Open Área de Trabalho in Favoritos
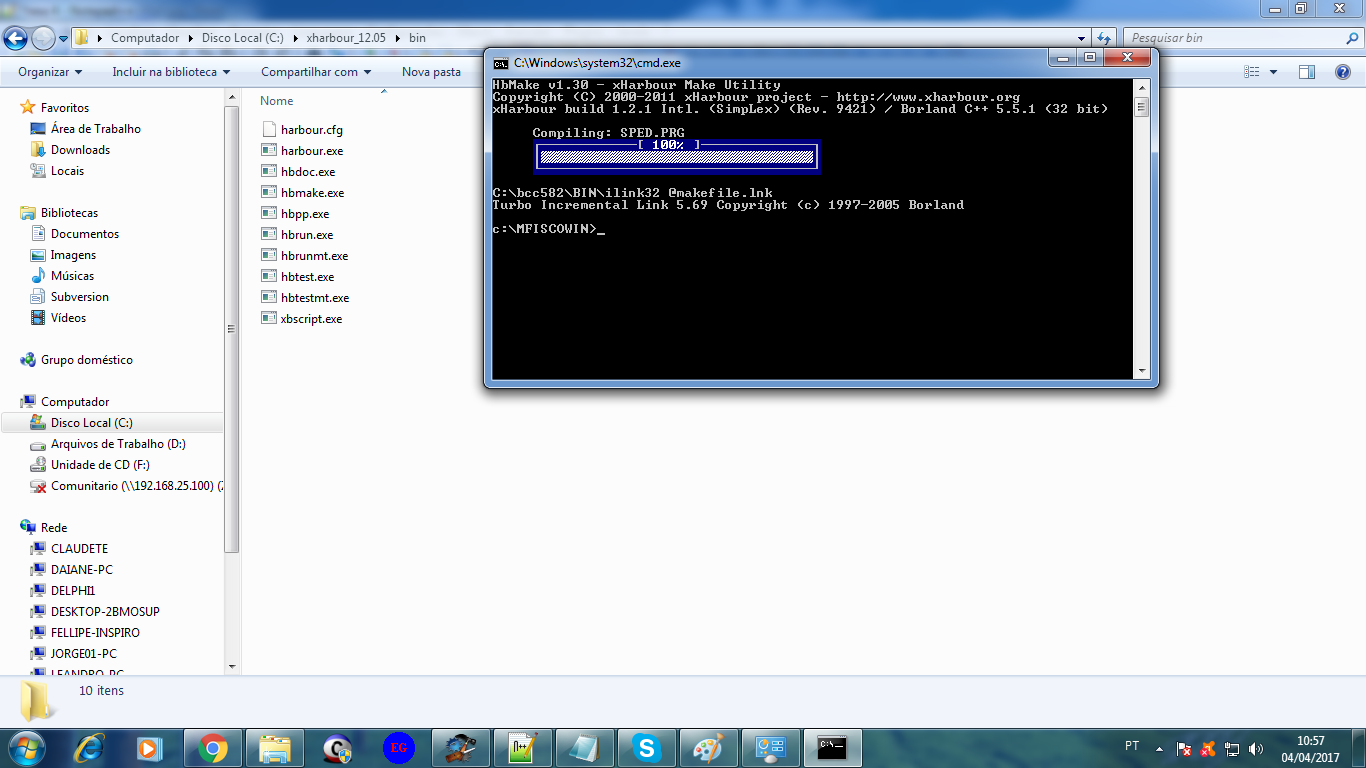Viewport: 1366px width, 768px height. click(96, 129)
